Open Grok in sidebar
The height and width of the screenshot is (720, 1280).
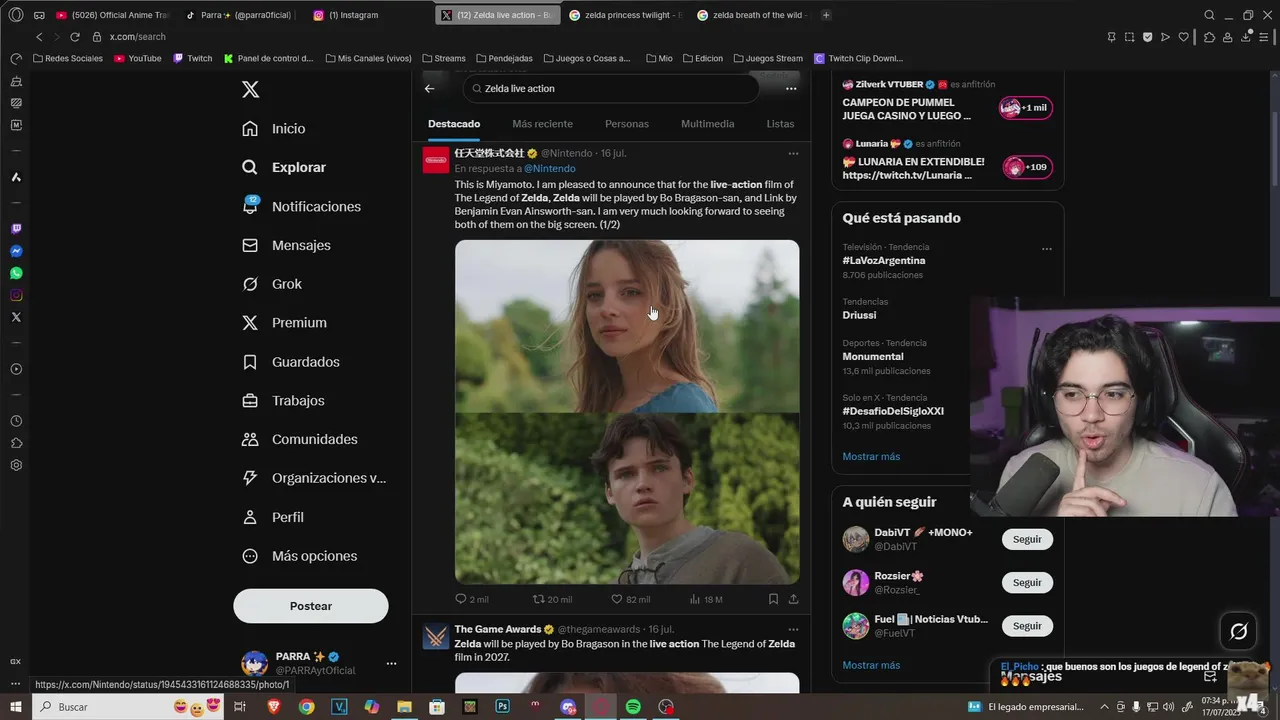272,284
